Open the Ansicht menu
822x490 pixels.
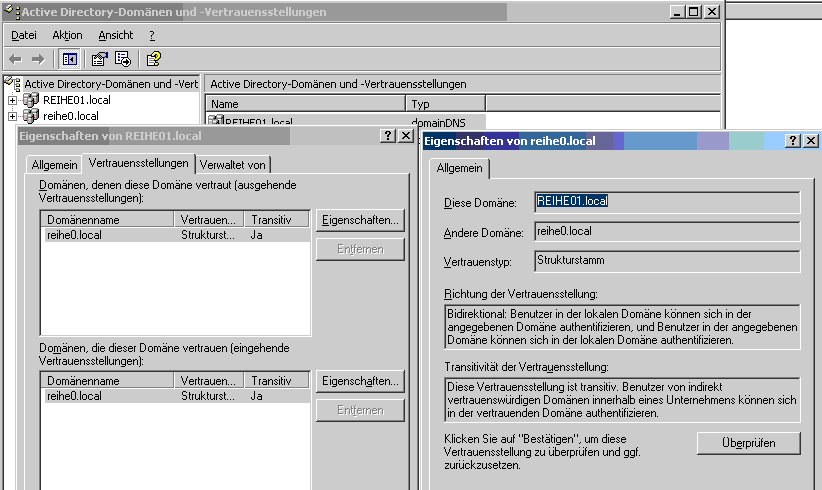[x=116, y=35]
